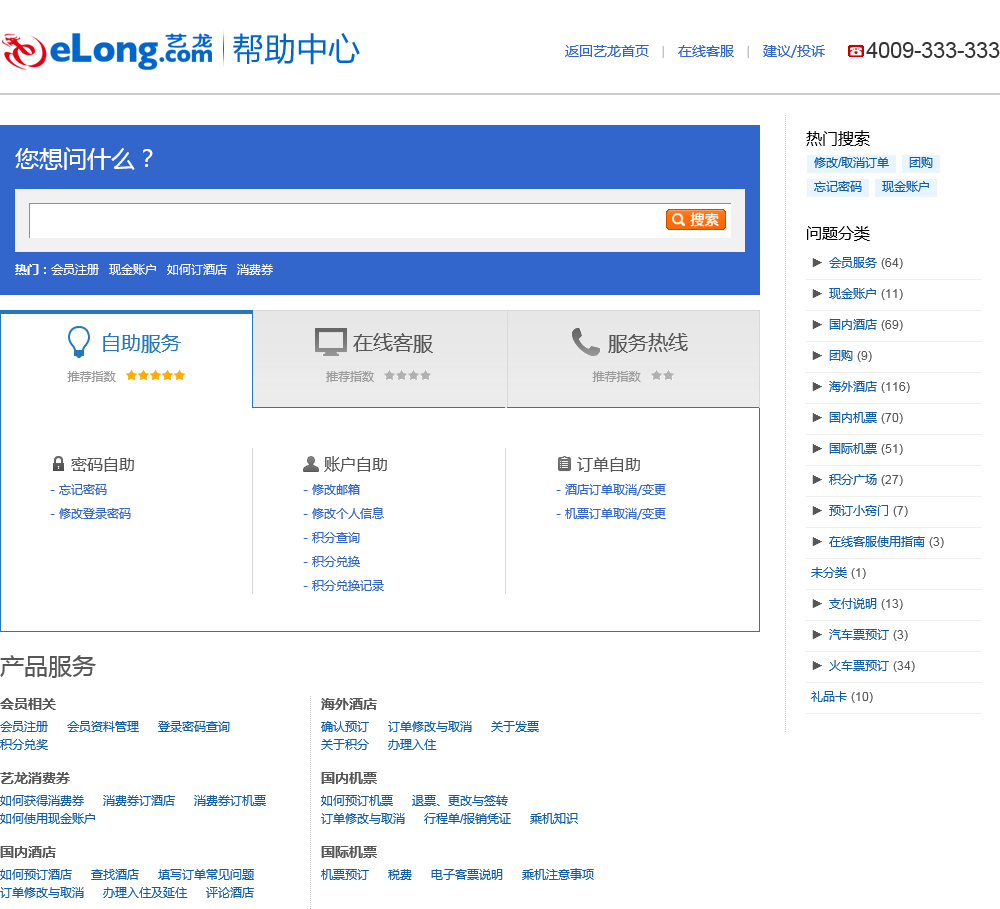Expand the 海外酒店 (116) category arrow
The image size is (1000, 909).
(x=816, y=386)
